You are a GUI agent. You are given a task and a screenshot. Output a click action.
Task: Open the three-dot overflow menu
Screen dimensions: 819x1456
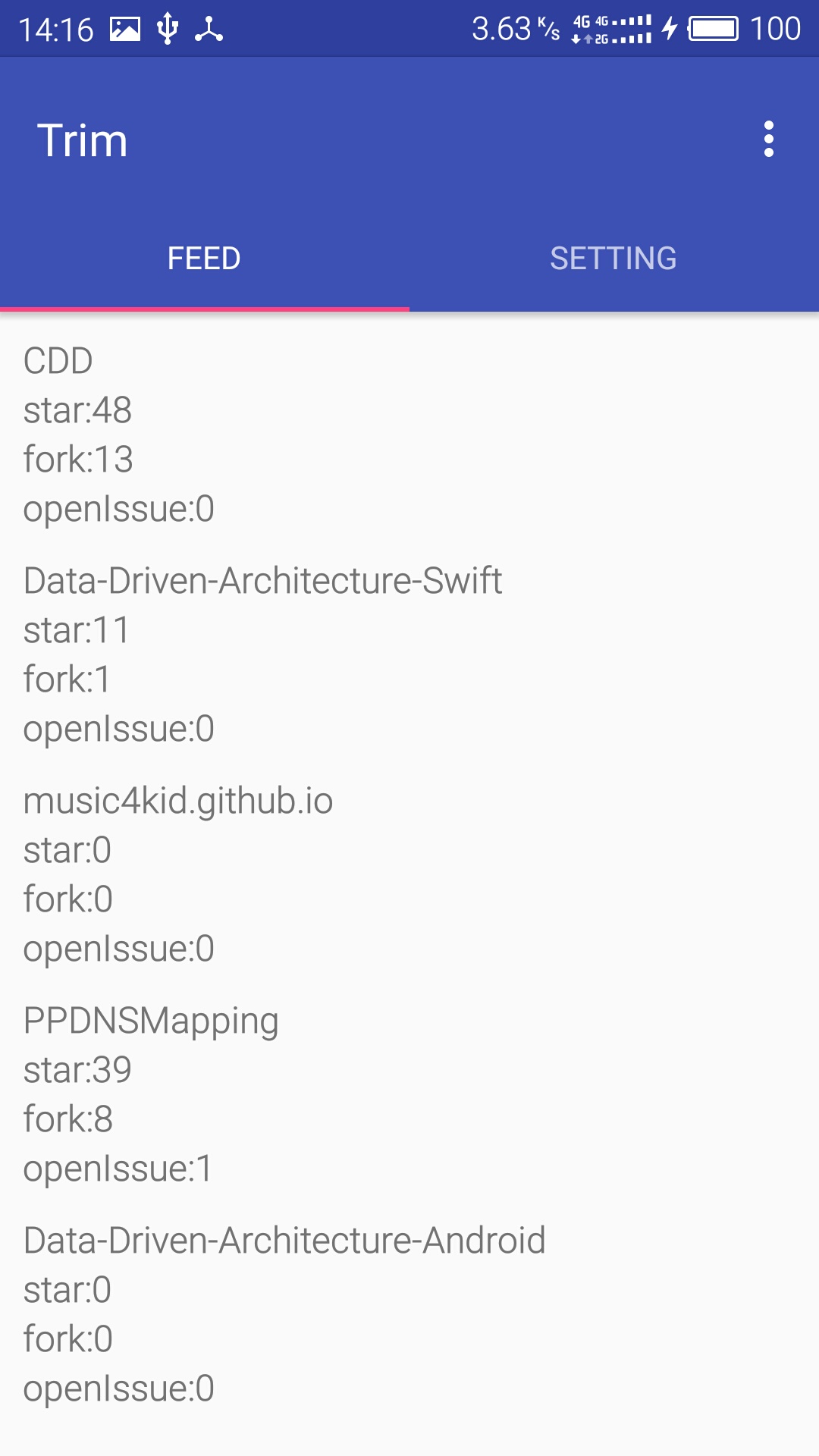point(768,140)
